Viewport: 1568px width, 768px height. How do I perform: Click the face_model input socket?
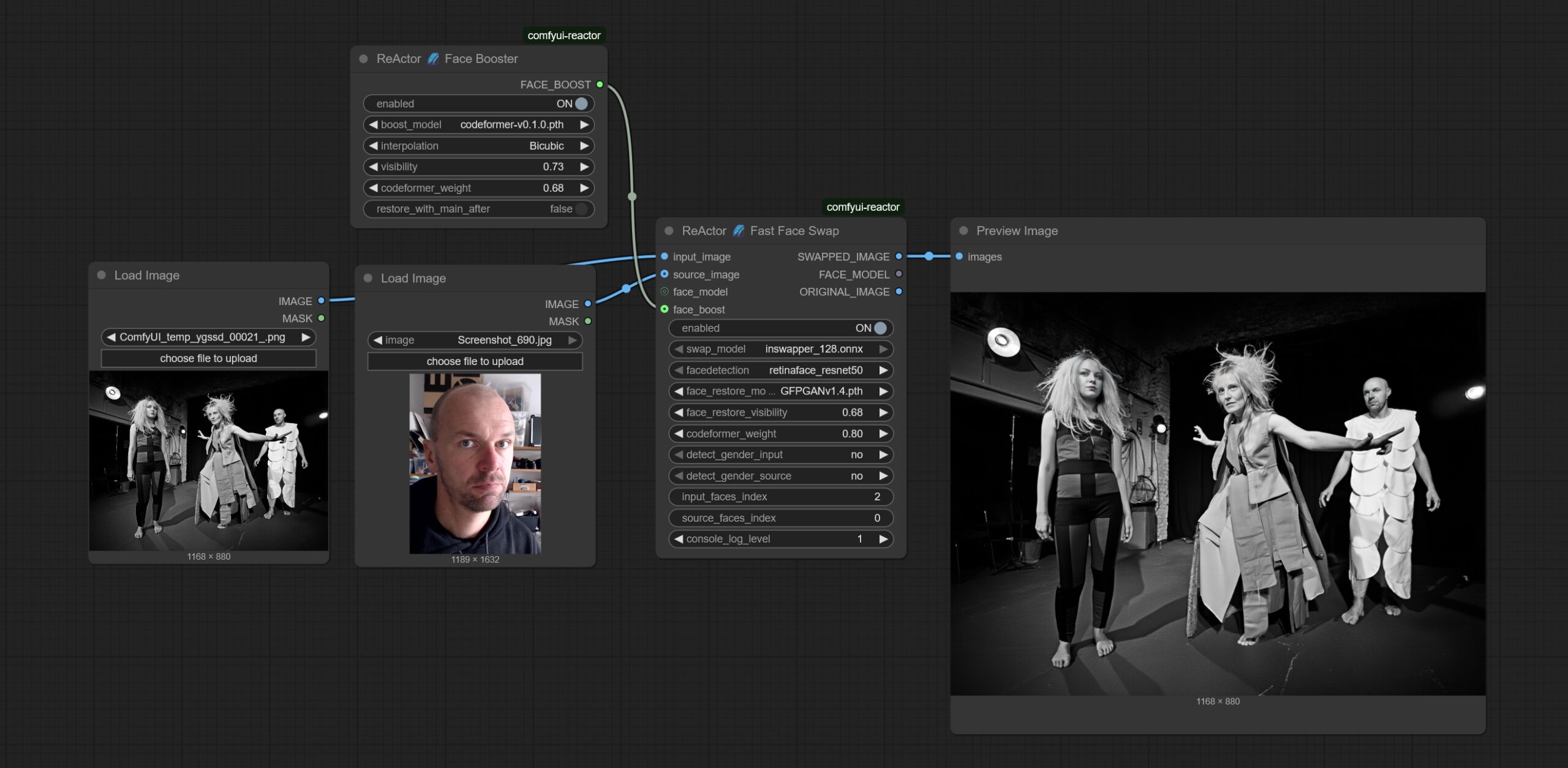665,292
